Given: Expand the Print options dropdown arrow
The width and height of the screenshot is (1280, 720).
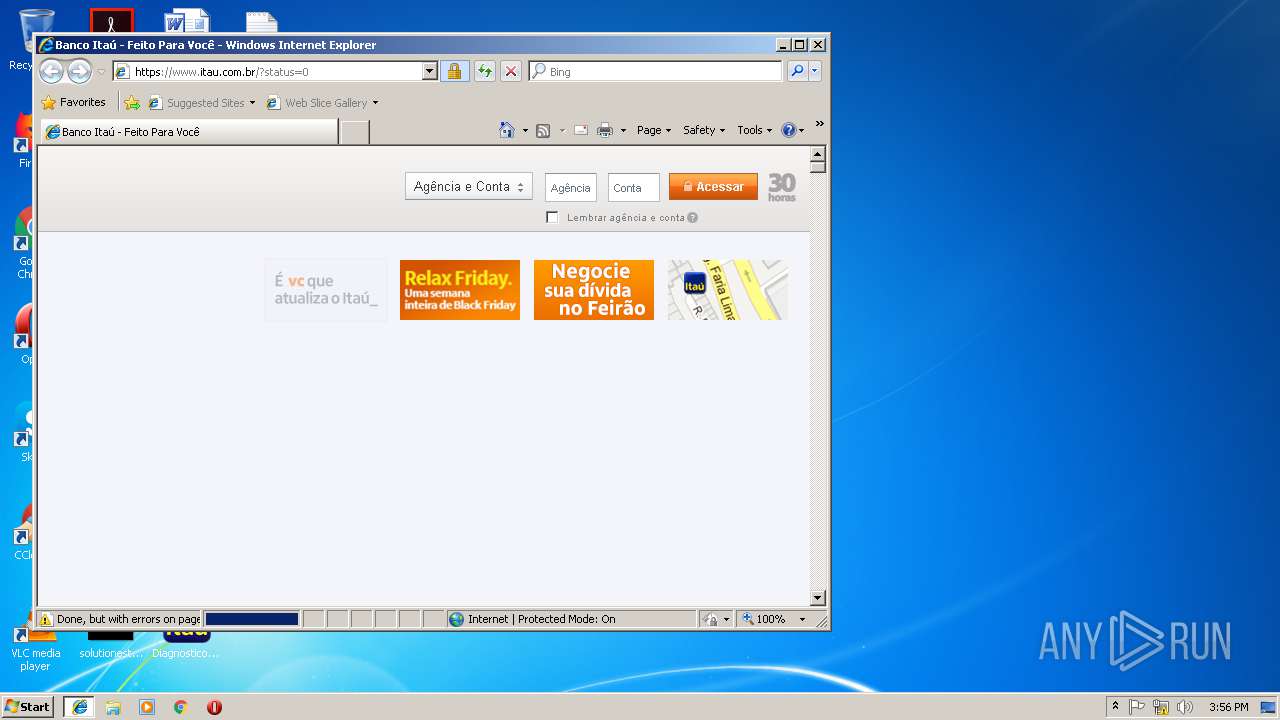Looking at the screenshot, I should tap(622, 130).
